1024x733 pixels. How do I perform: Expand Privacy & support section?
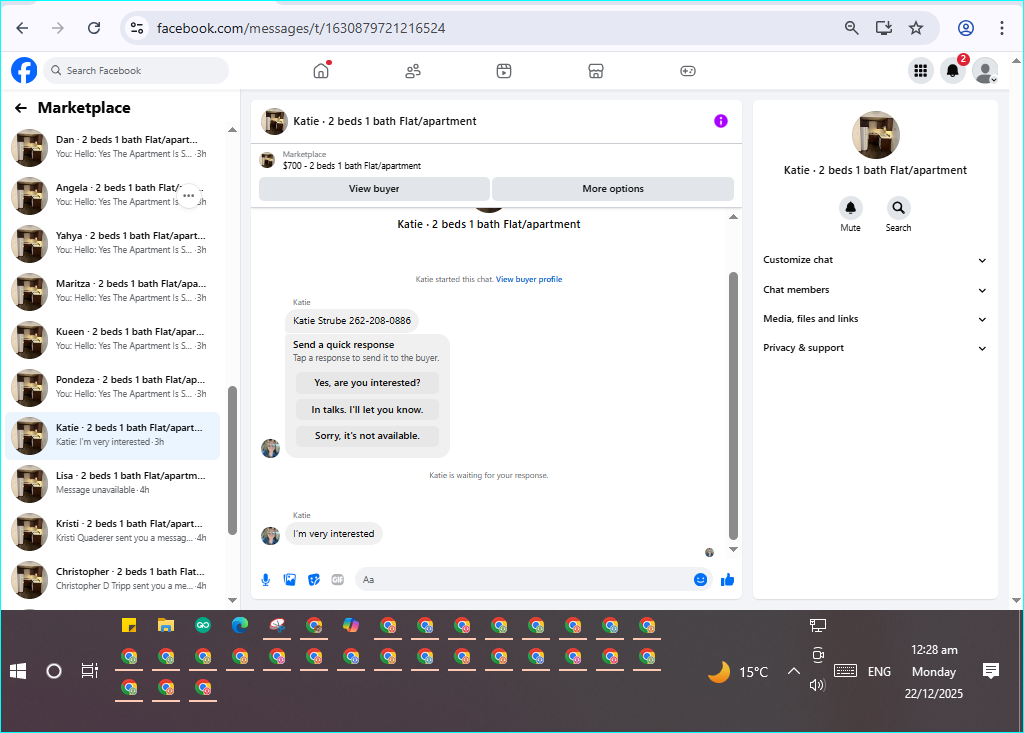pyautogui.click(x=875, y=348)
